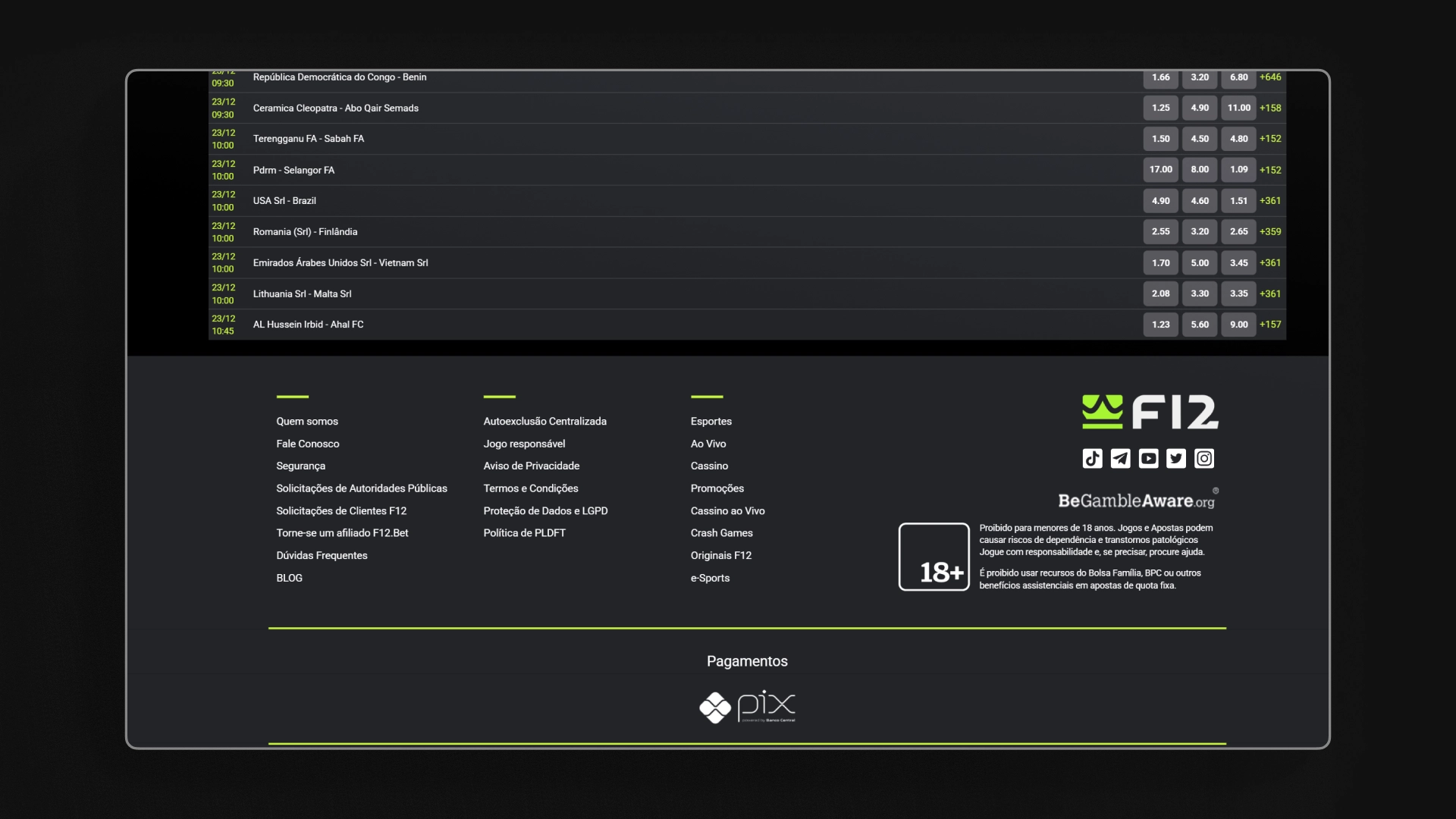Screen dimensions: 1456x819
Task: Open Dúvidas Frequentes link
Action: [322, 556]
